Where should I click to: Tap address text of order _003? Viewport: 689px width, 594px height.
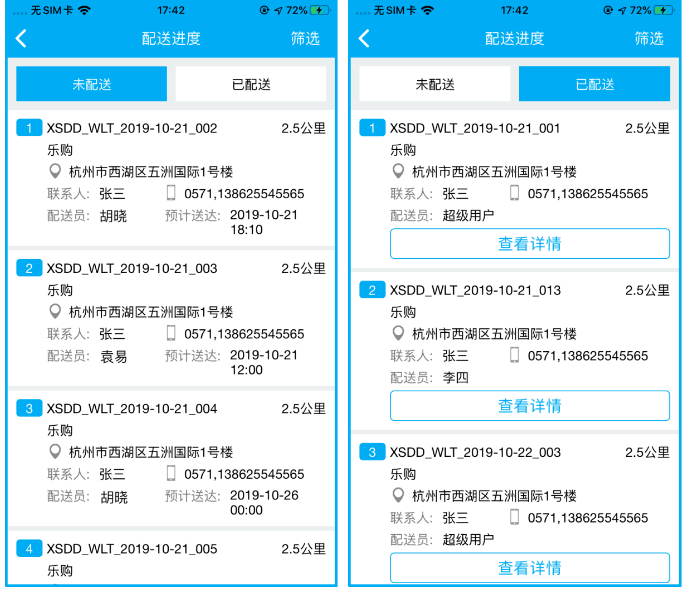pyautogui.click(x=151, y=312)
